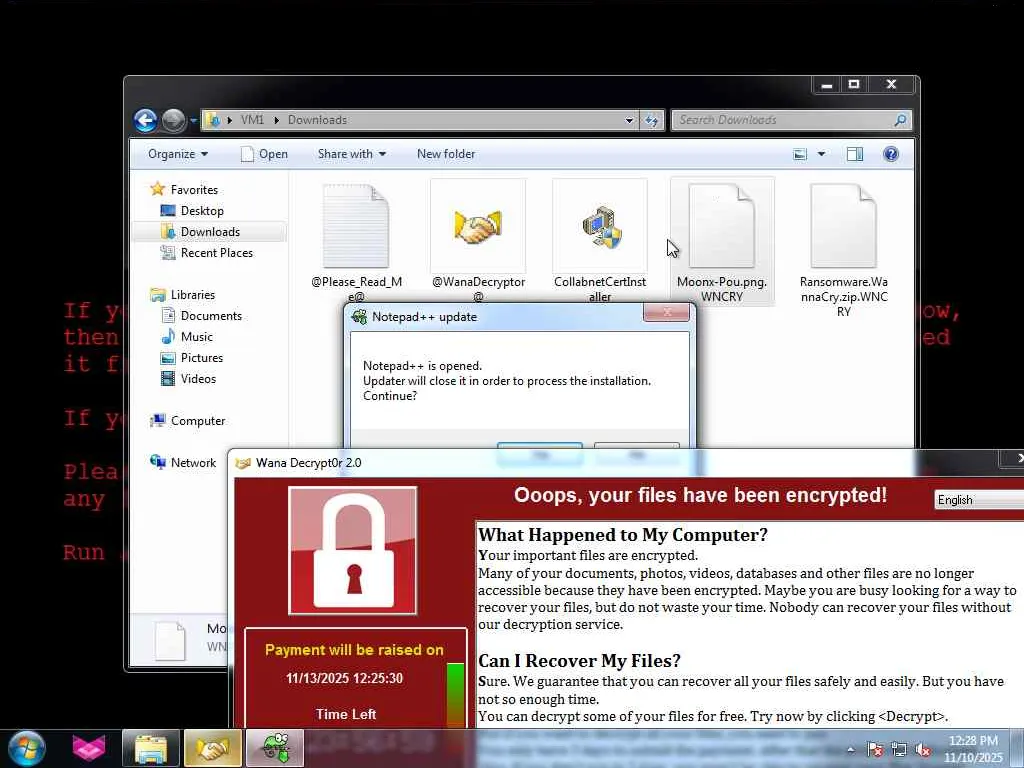1024x768 pixels.
Task: Maximize the Downloads Explorer window
Action: pyautogui.click(x=854, y=85)
